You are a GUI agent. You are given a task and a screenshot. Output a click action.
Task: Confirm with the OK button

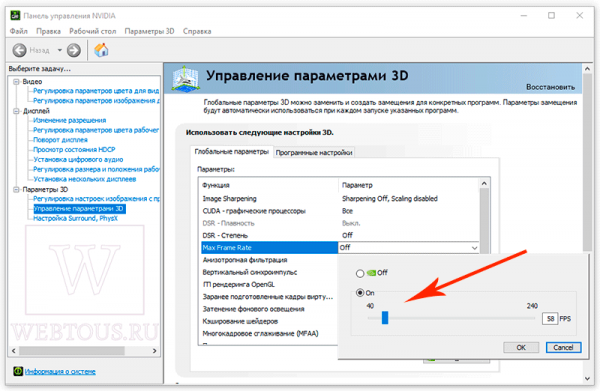point(521,347)
